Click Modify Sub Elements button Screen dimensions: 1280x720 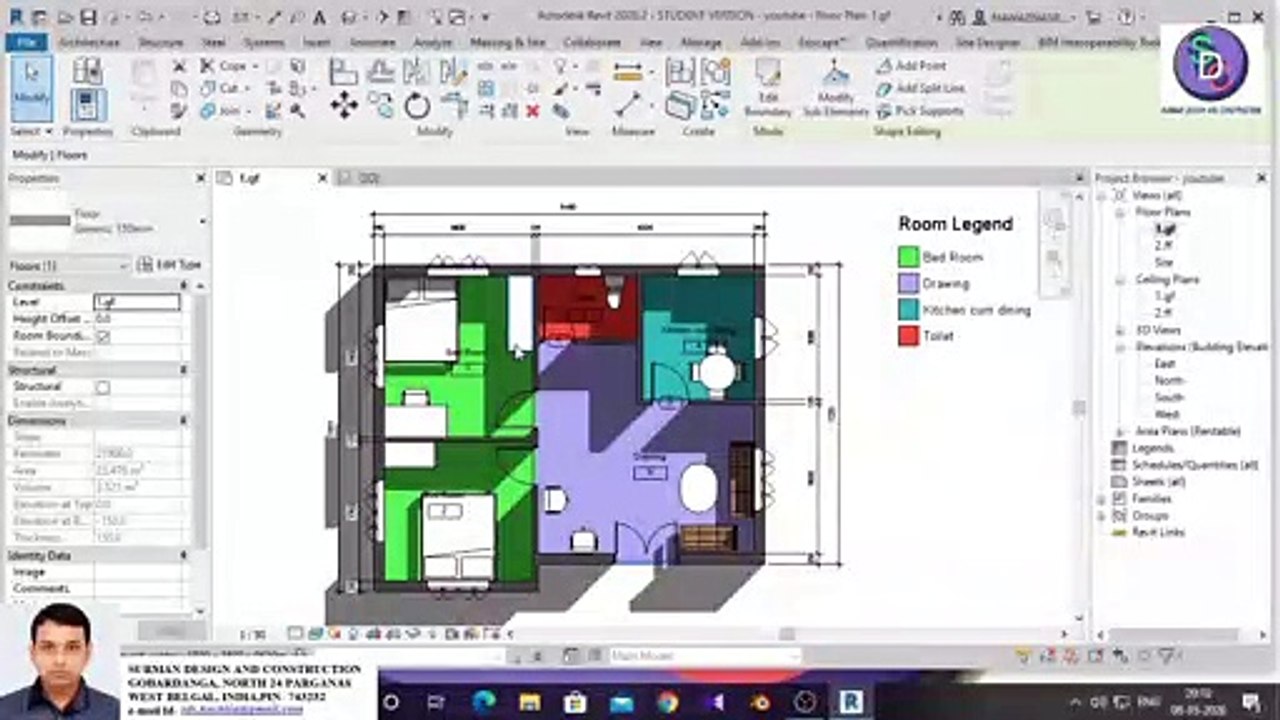[836, 88]
